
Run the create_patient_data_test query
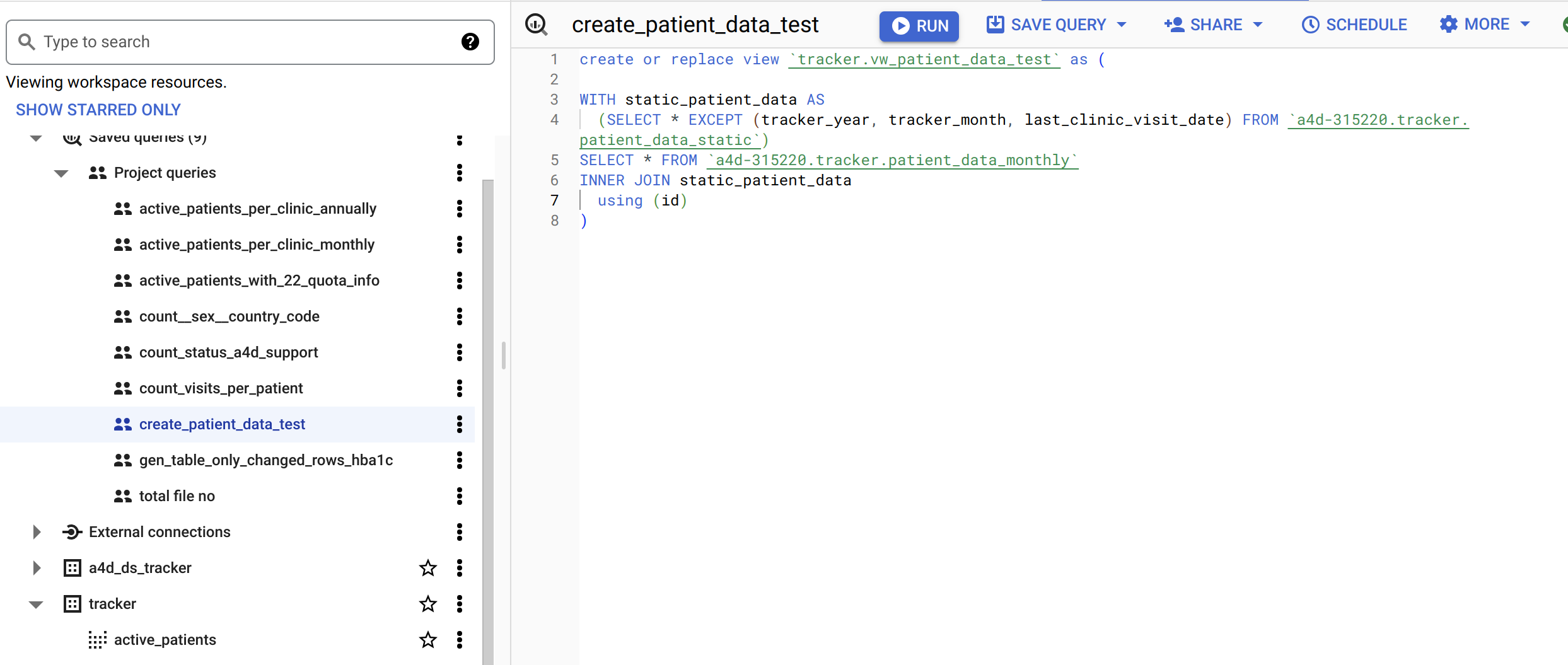[x=919, y=26]
